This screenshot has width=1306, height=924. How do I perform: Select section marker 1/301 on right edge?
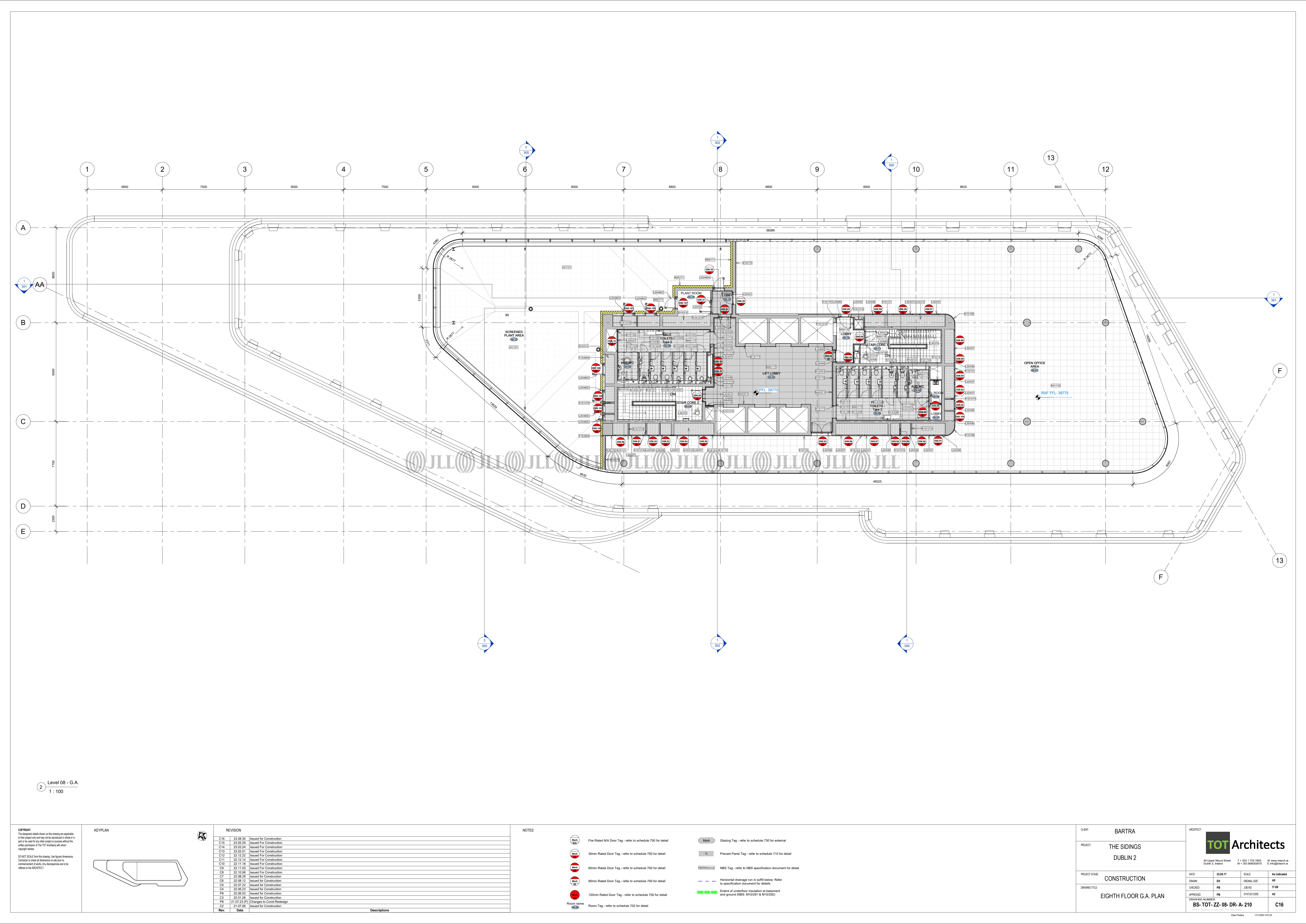pyautogui.click(x=1274, y=298)
